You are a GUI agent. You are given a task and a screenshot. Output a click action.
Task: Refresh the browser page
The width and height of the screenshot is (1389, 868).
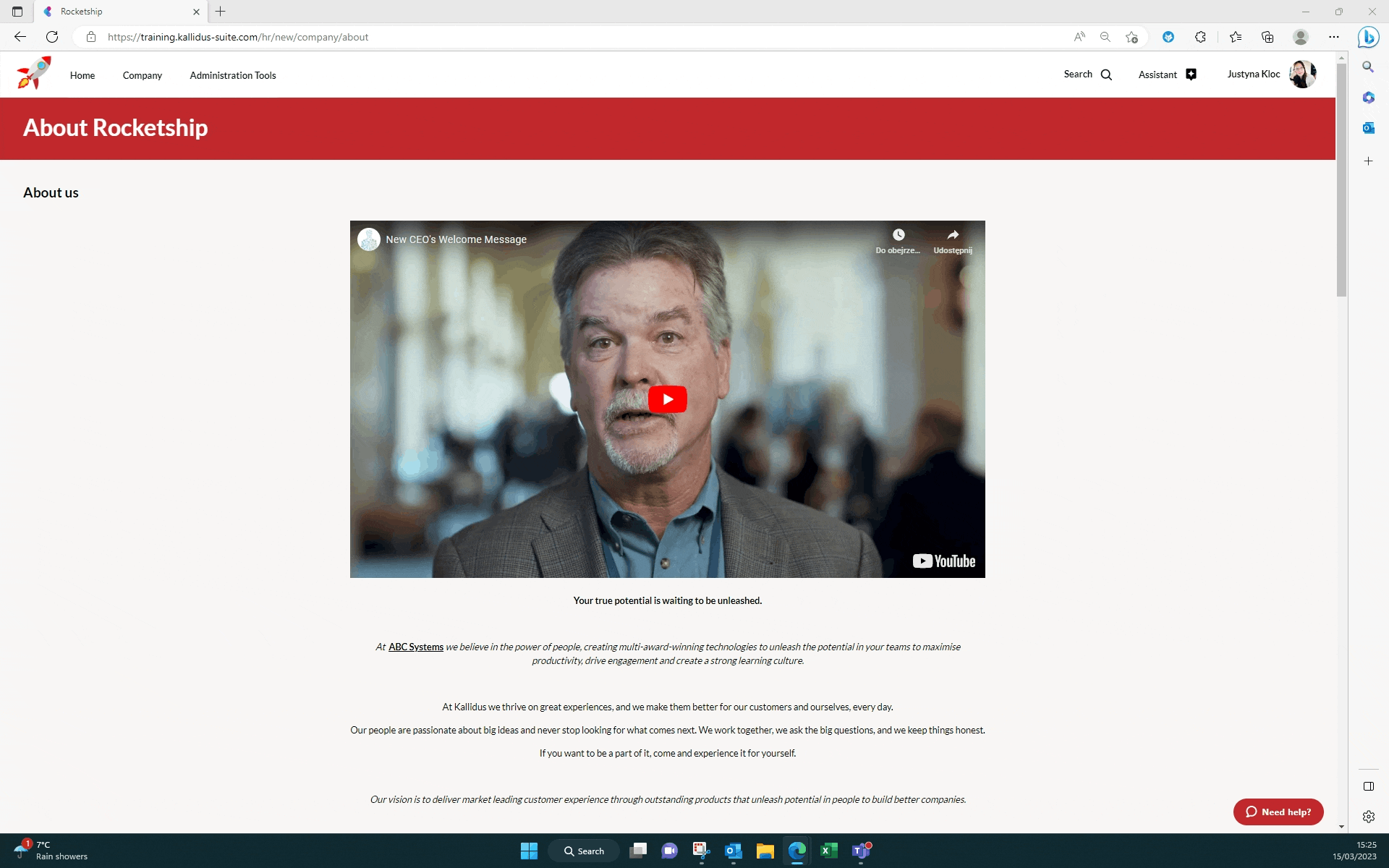click(x=52, y=37)
